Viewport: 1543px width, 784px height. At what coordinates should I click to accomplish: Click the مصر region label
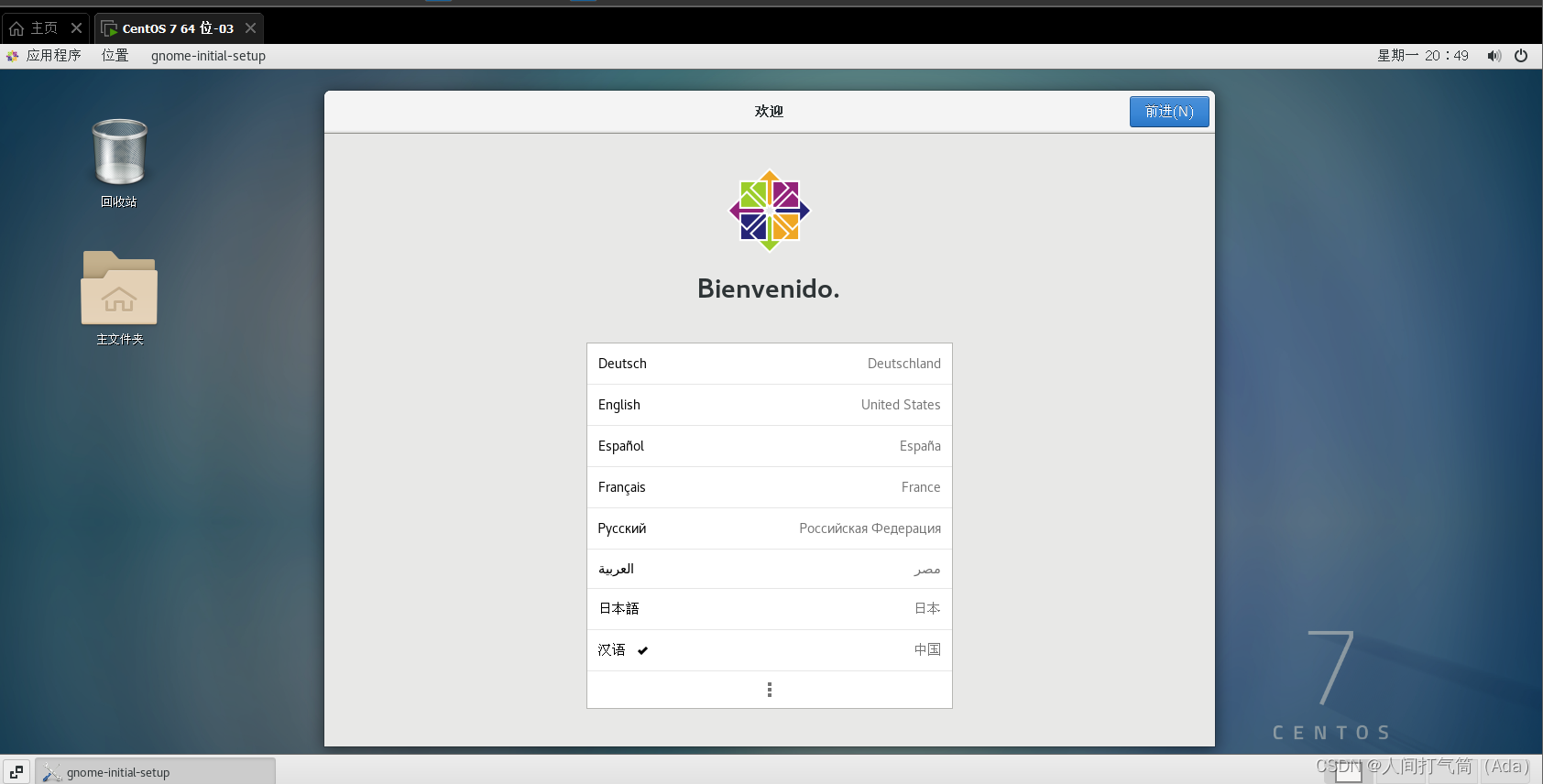(x=927, y=570)
